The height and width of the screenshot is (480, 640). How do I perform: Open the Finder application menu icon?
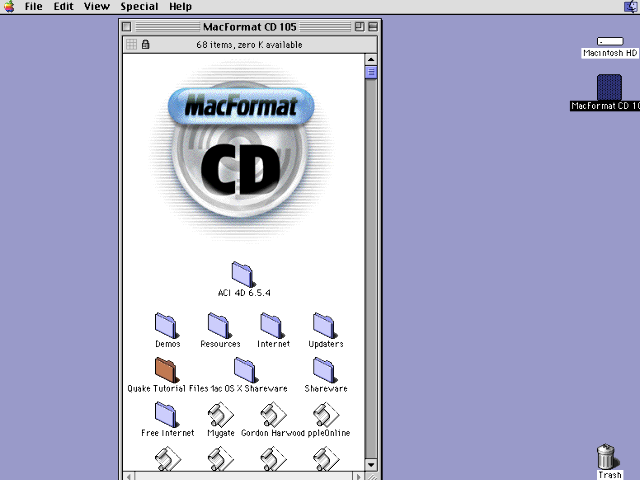click(631, 7)
